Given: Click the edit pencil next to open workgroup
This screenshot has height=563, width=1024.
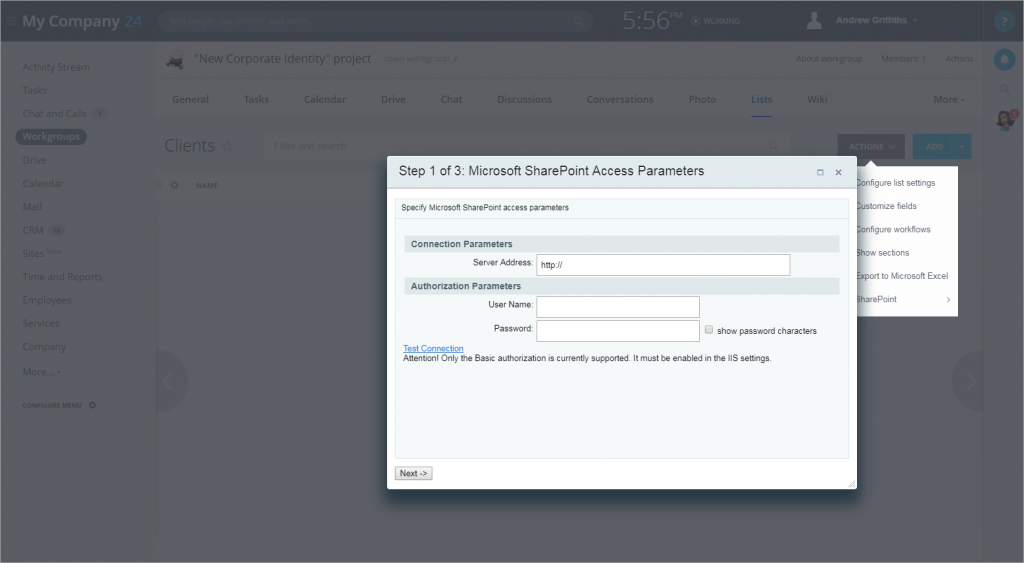Looking at the screenshot, I should pos(455,59).
